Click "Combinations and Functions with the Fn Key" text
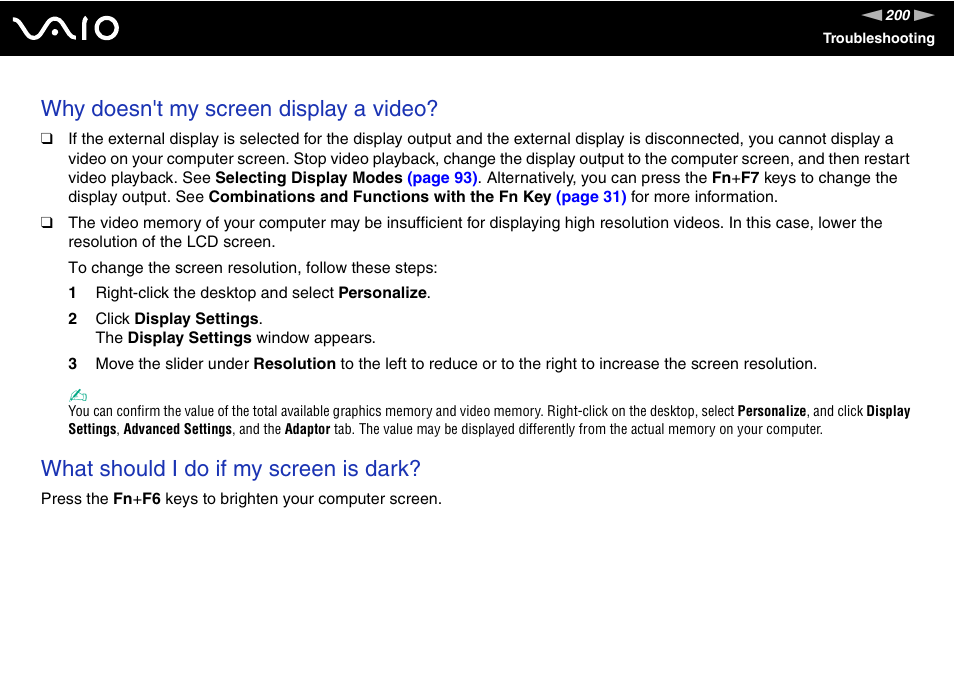The width and height of the screenshot is (954, 674). coord(380,196)
